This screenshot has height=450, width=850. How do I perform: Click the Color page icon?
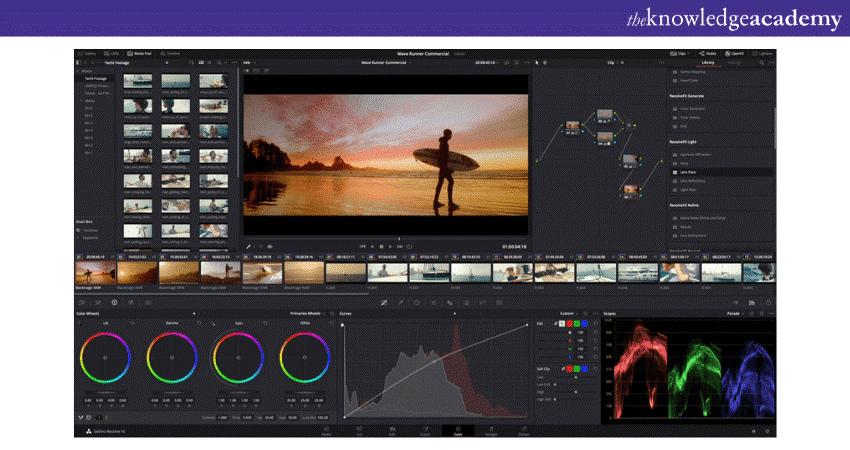tap(457, 433)
